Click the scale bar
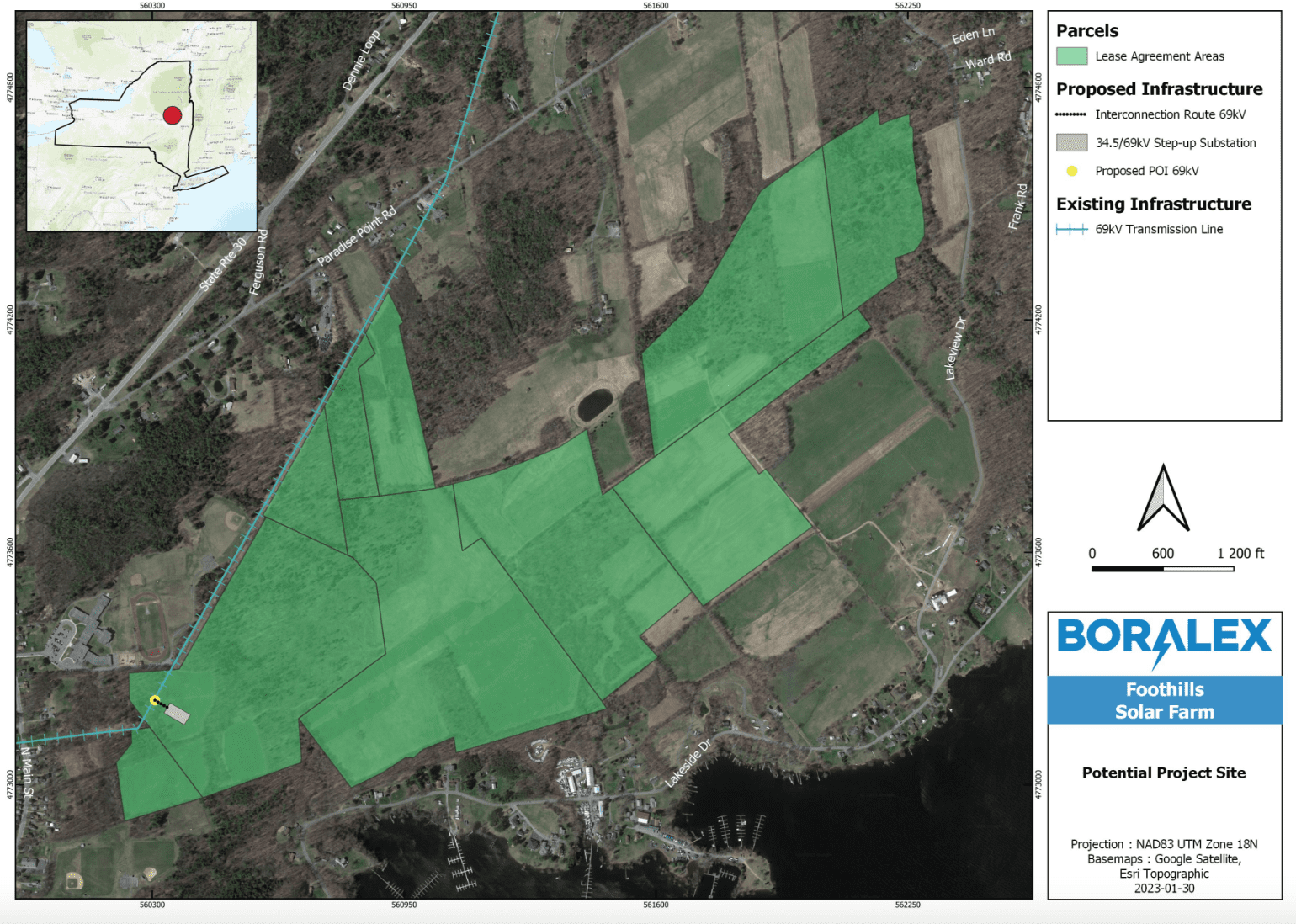The width and height of the screenshot is (1296, 924). point(1162,569)
